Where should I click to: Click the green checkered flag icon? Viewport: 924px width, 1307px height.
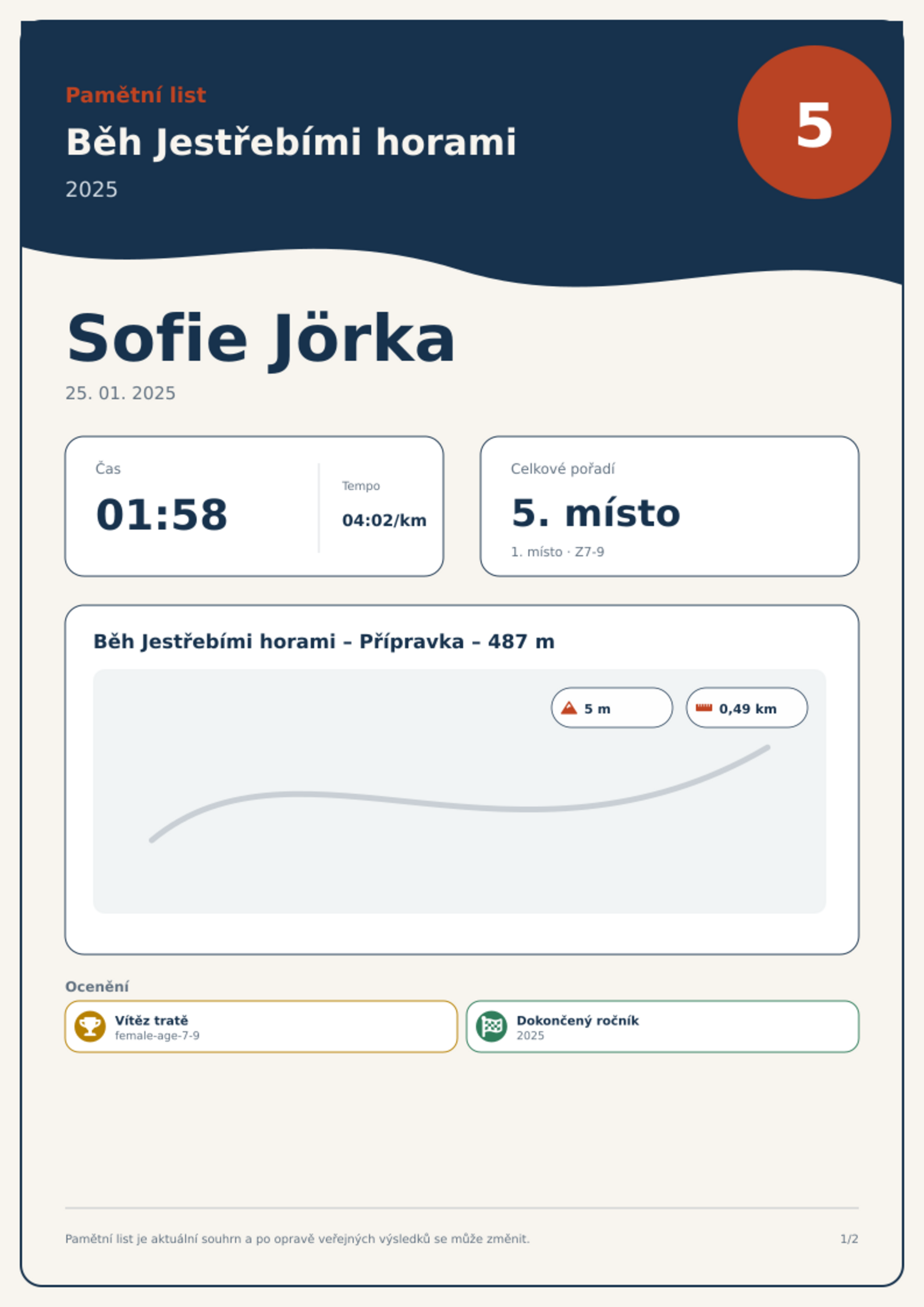point(492,1027)
